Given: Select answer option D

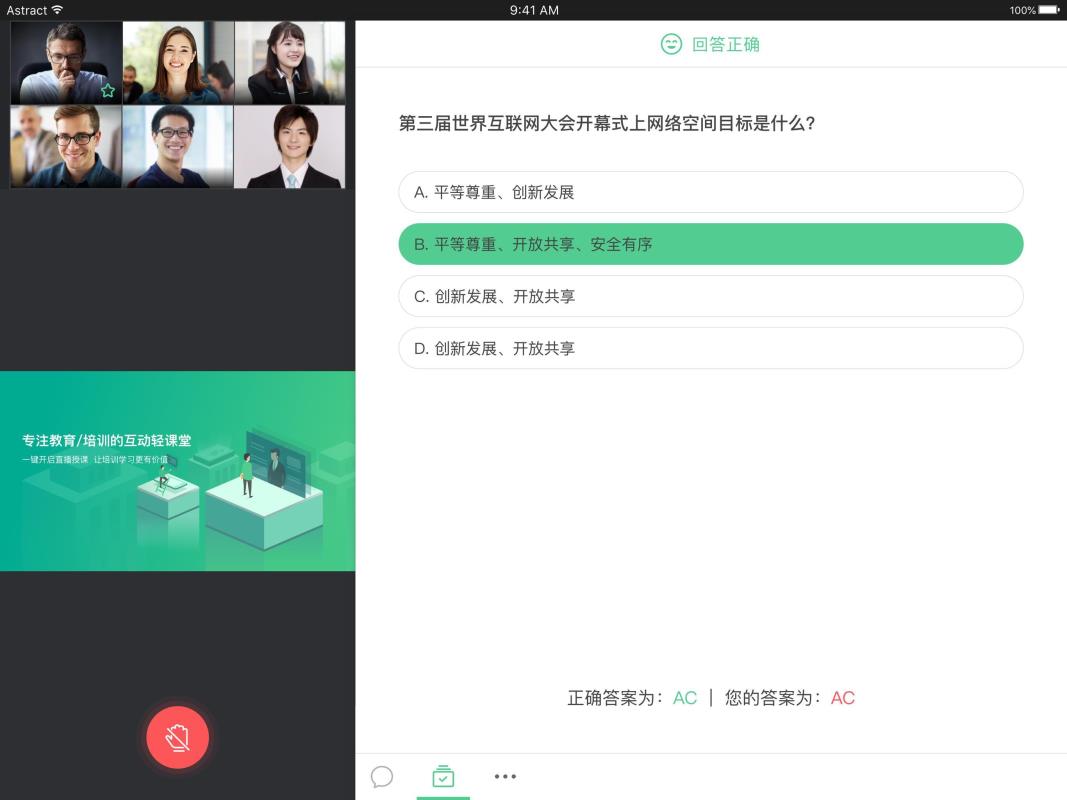Looking at the screenshot, I should click(x=710, y=348).
